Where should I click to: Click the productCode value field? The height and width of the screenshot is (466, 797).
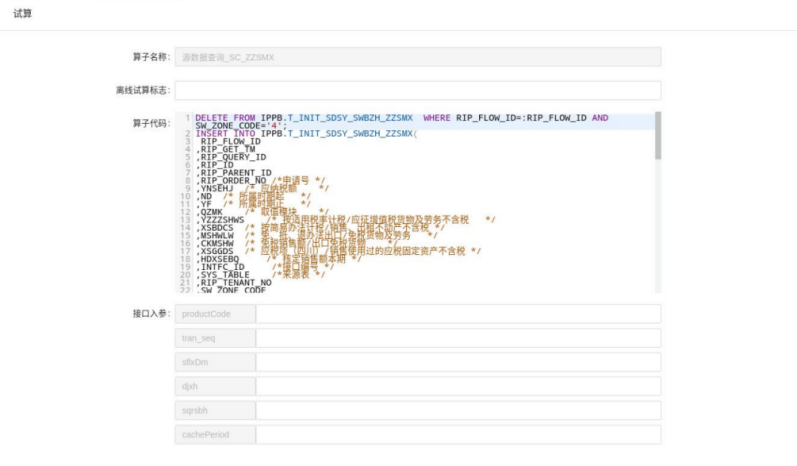(458, 314)
